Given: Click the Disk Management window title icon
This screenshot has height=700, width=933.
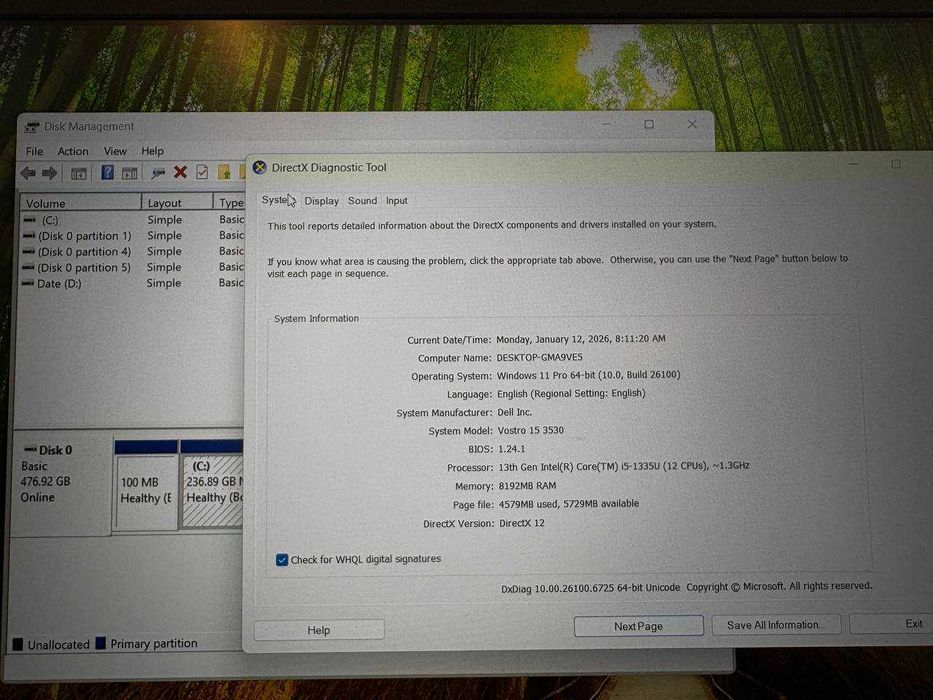Looking at the screenshot, I should tap(32, 127).
